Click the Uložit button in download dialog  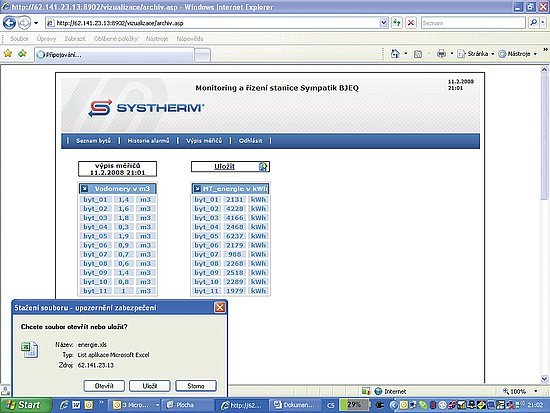coord(150,386)
